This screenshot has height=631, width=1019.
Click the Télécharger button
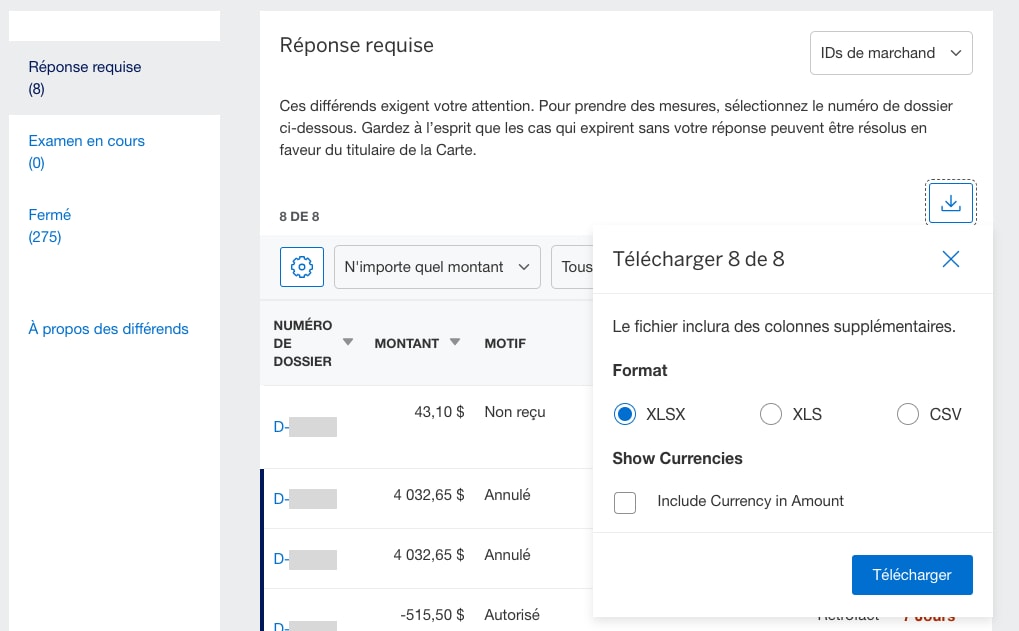click(911, 574)
